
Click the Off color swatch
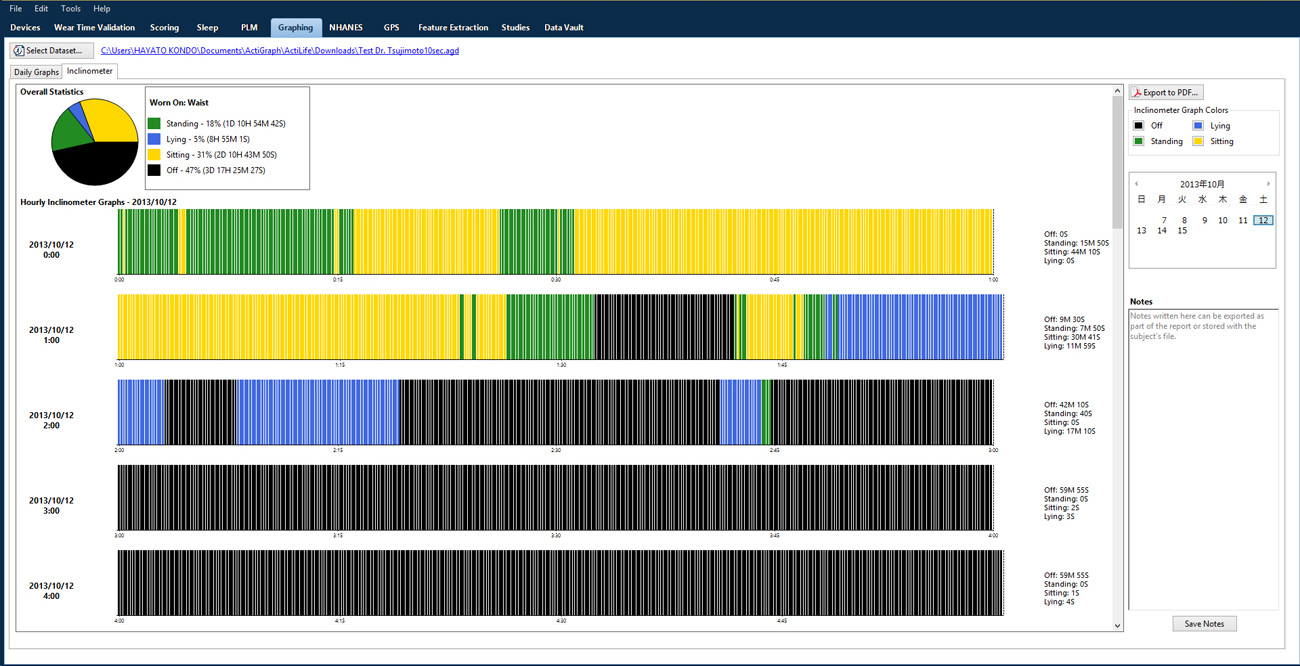1139,126
